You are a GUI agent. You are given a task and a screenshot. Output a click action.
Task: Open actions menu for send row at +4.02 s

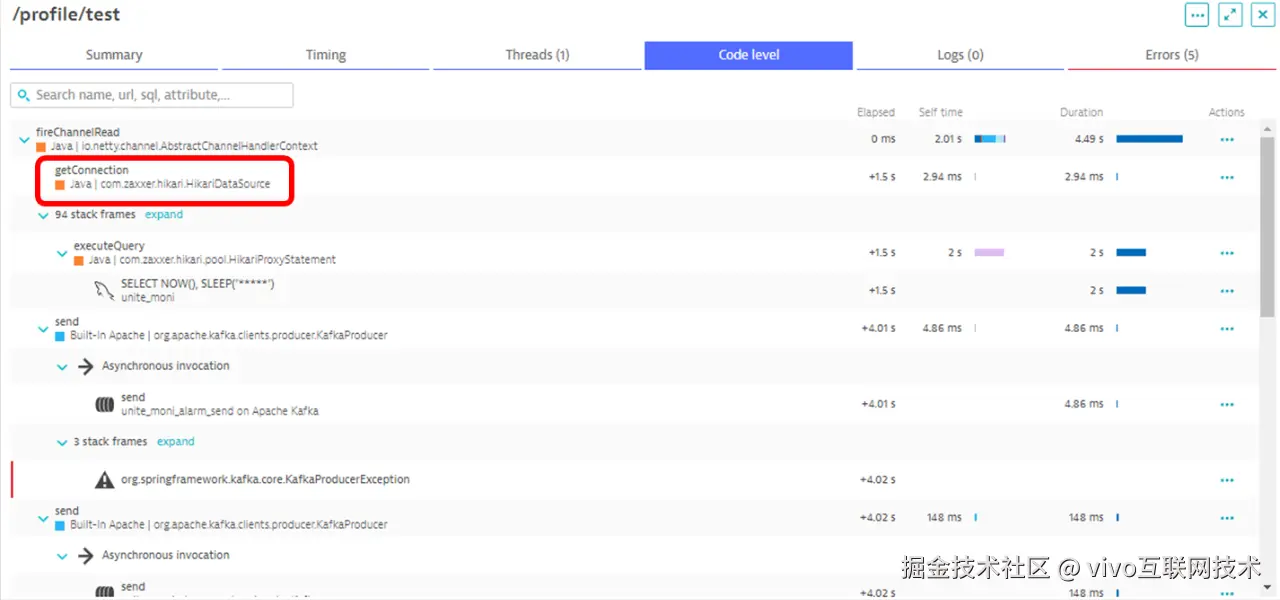pyautogui.click(x=1227, y=518)
